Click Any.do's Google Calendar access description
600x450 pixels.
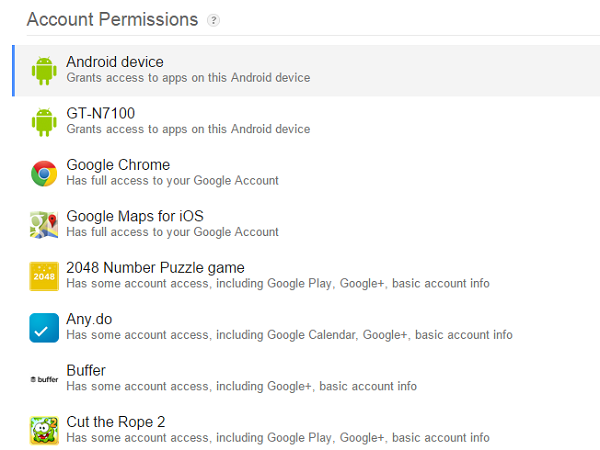point(289,335)
